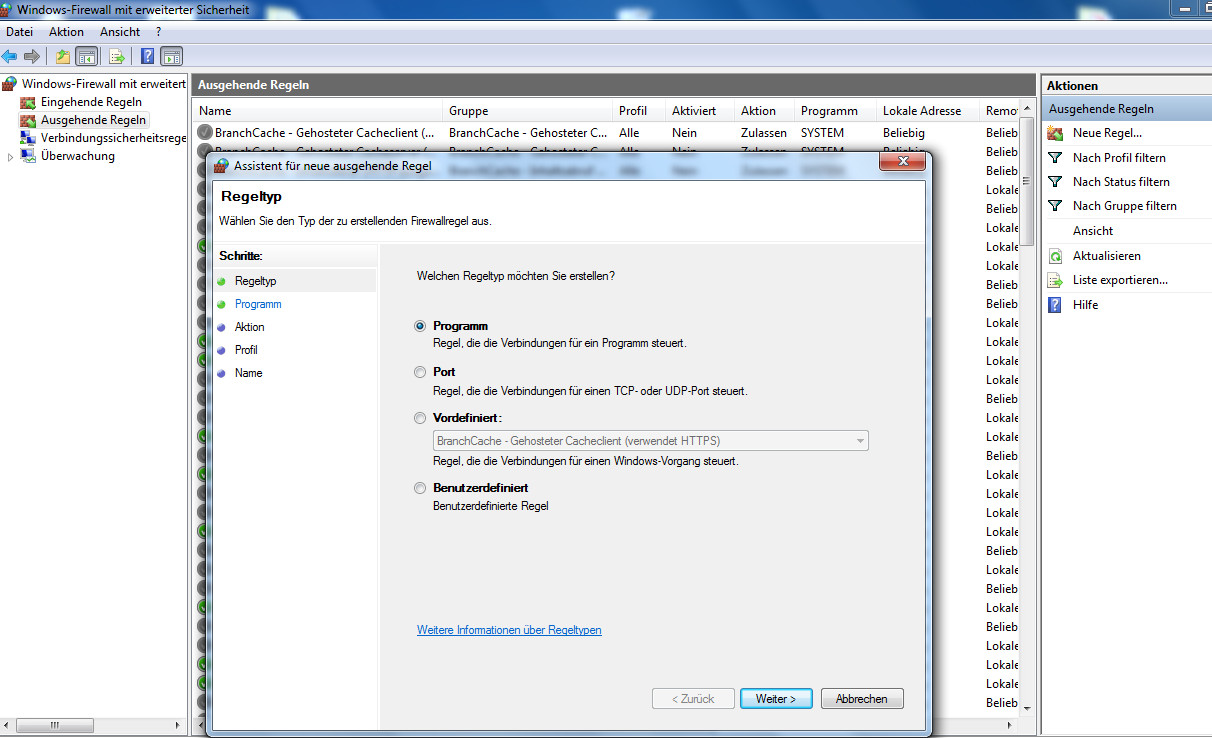Click the folder up-one-level toolbar icon
The image size is (1212, 738).
63,56
